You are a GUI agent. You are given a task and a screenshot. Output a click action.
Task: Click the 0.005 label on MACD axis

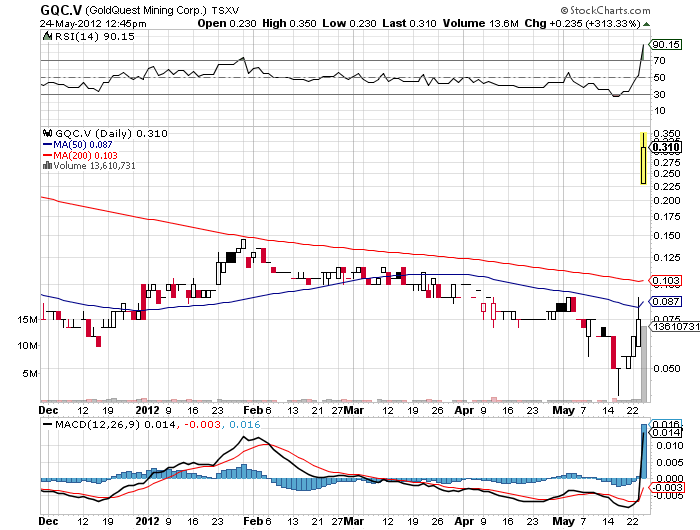(670, 462)
